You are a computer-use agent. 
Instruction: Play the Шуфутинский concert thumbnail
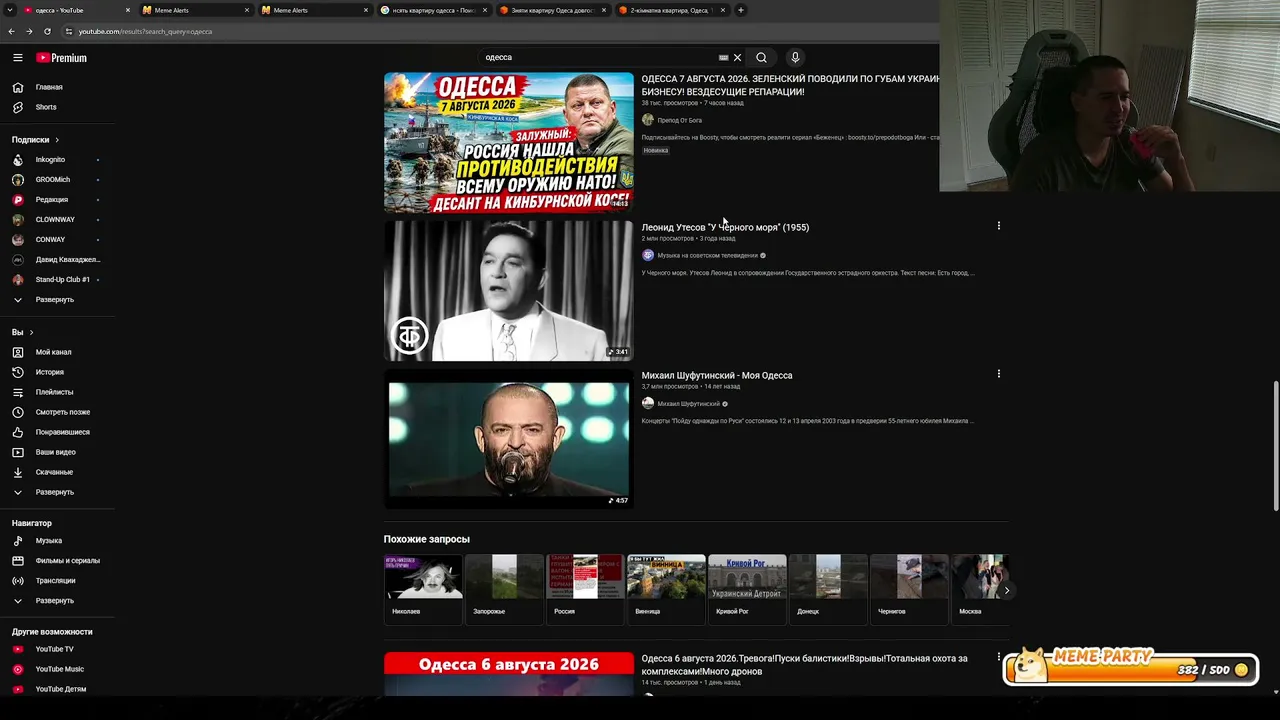509,439
